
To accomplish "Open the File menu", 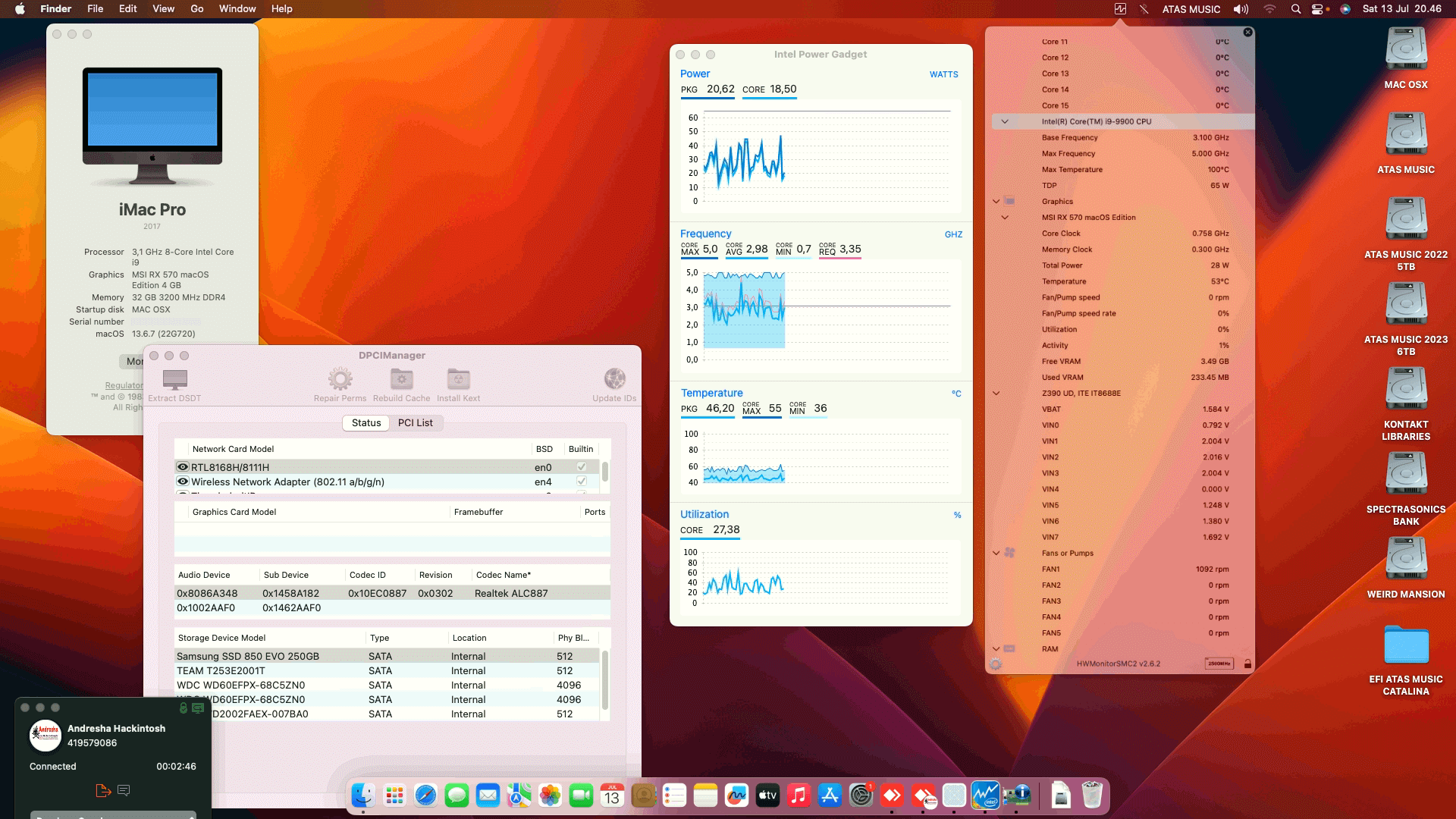I will pyautogui.click(x=96, y=9).
